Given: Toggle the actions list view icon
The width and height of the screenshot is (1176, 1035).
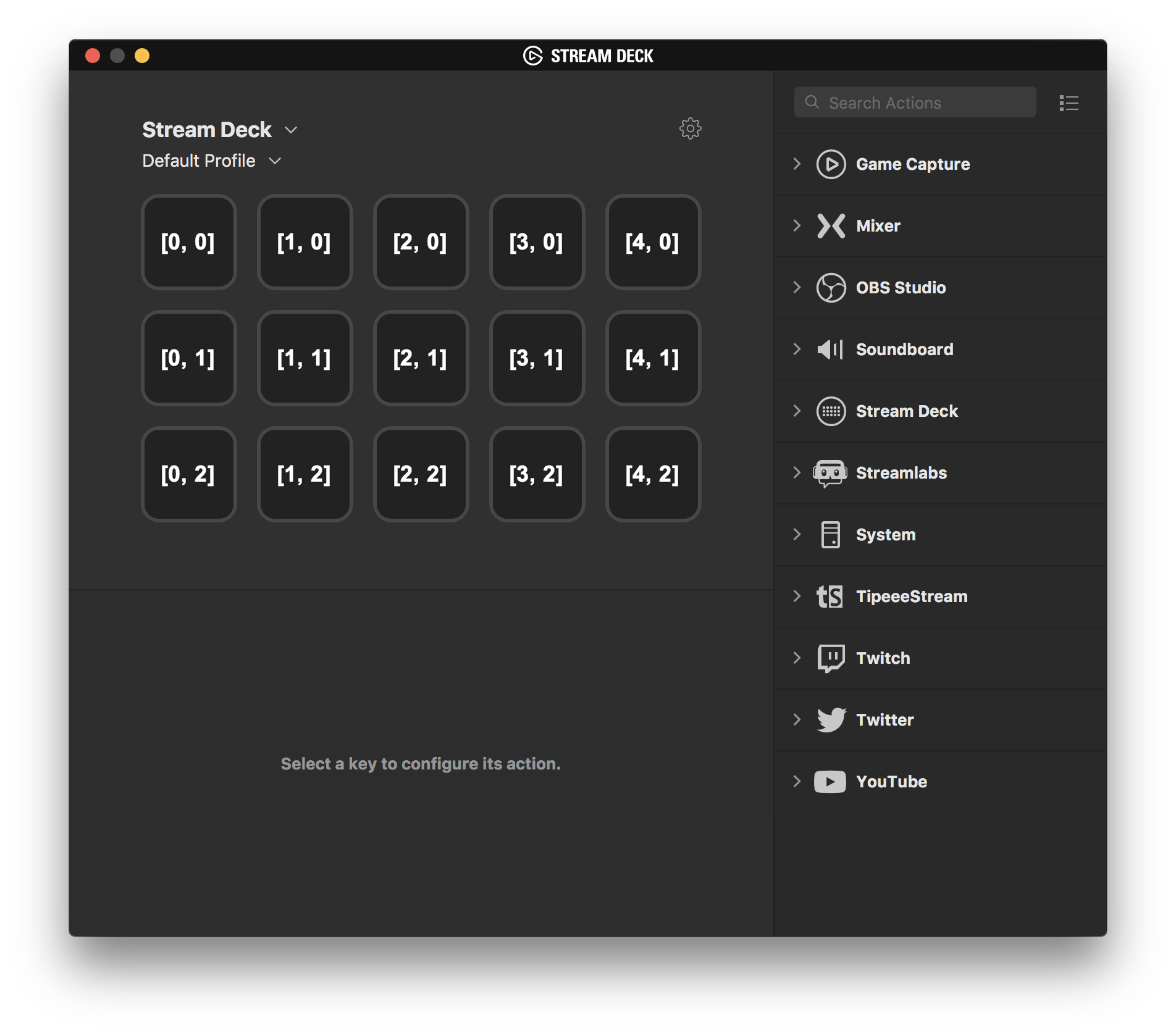Looking at the screenshot, I should pos(1069,103).
